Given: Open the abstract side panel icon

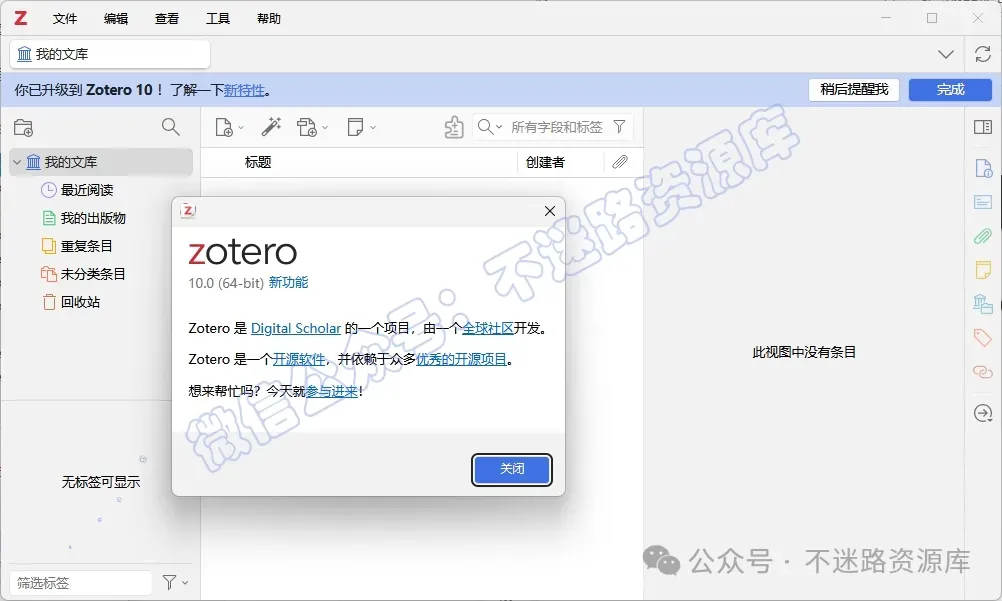Looking at the screenshot, I should click(983, 203).
